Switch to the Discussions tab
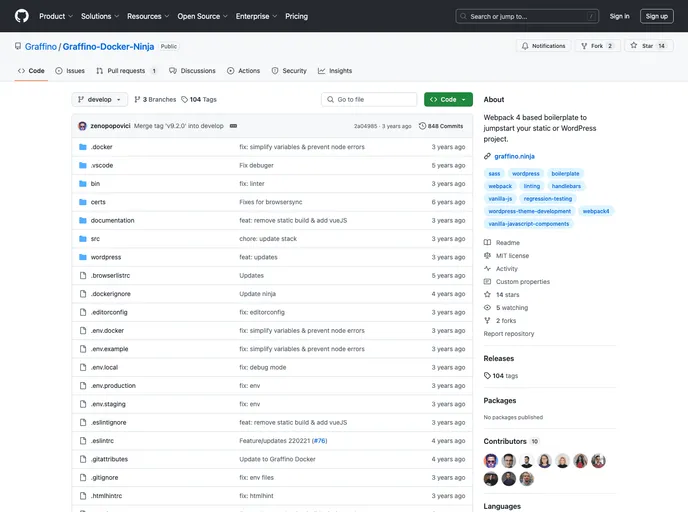 (192, 71)
